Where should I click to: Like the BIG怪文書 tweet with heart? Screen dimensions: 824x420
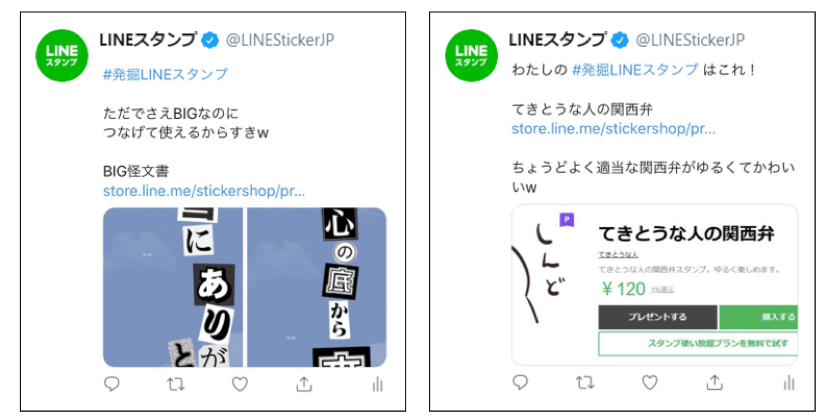(240, 384)
